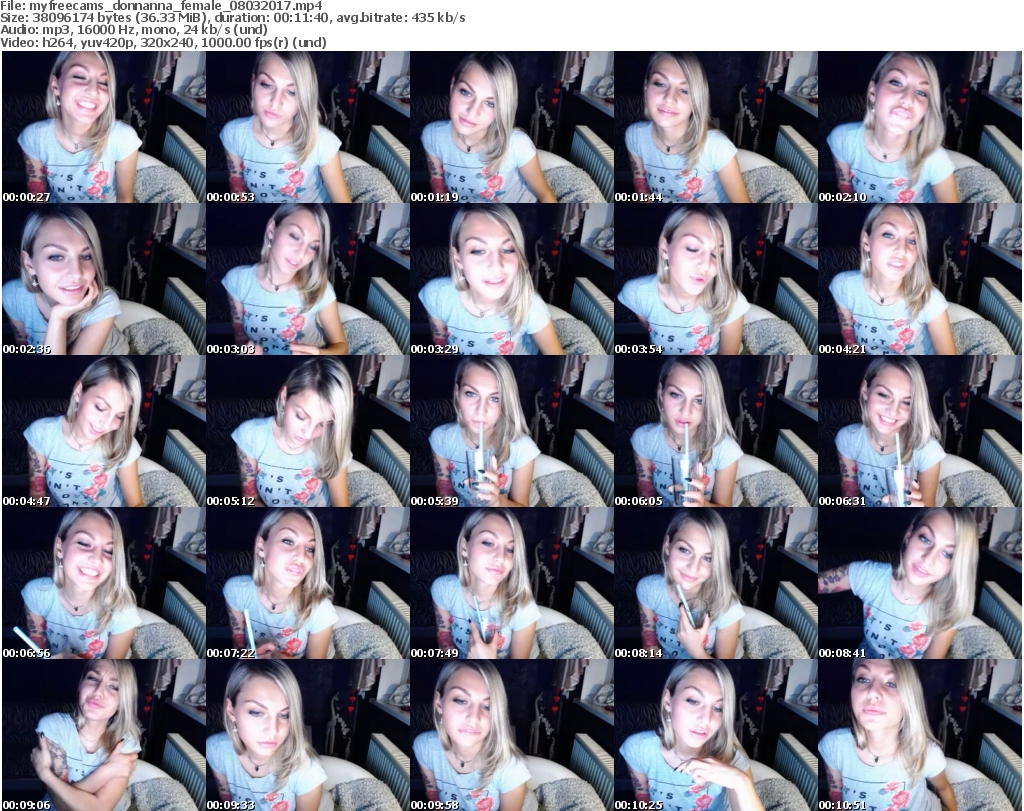Click the File name line ending in 08032017.mp4
This screenshot has height=811, width=1024.
161,6
